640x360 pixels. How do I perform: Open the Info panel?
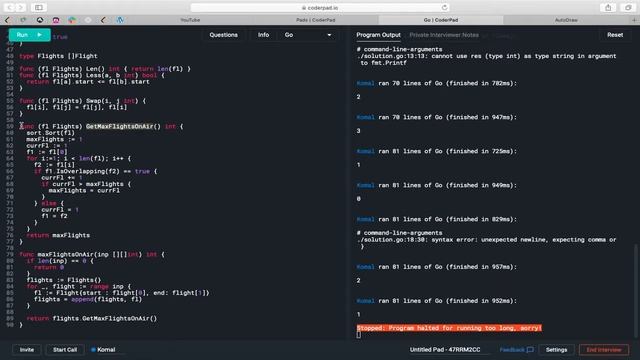tap(263, 35)
